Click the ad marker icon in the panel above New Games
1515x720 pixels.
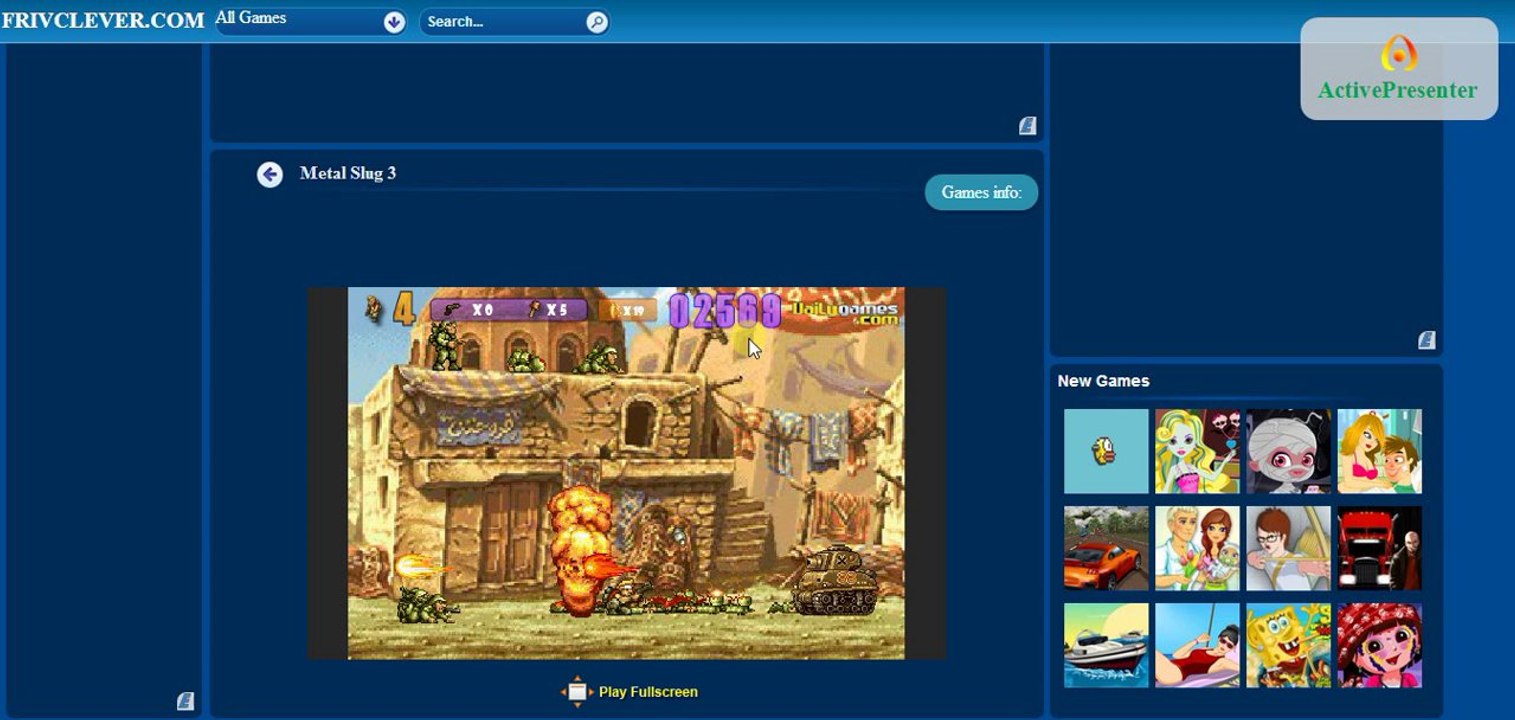click(x=1427, y=340)
